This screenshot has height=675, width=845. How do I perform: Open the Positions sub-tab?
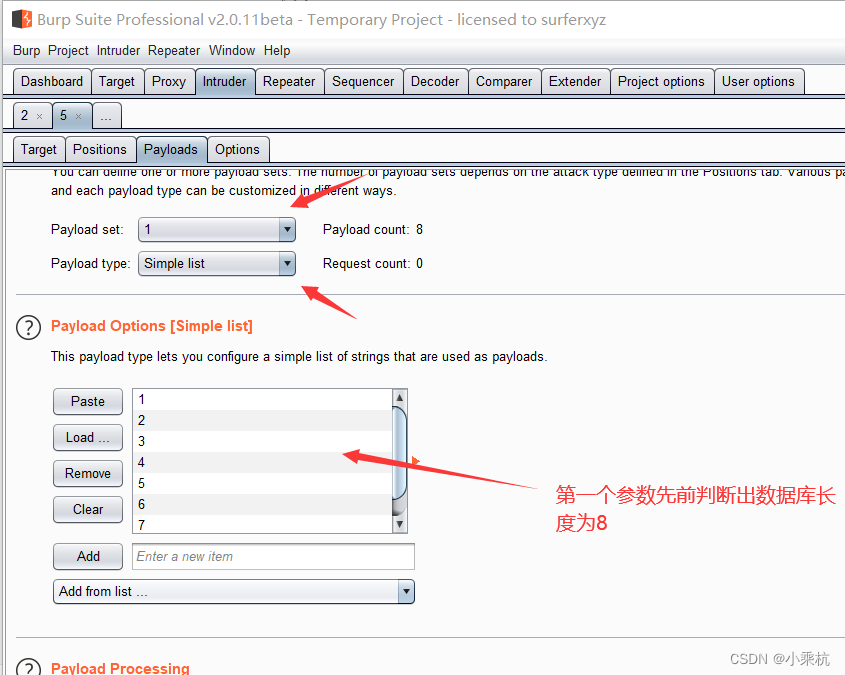click(100, 149)
